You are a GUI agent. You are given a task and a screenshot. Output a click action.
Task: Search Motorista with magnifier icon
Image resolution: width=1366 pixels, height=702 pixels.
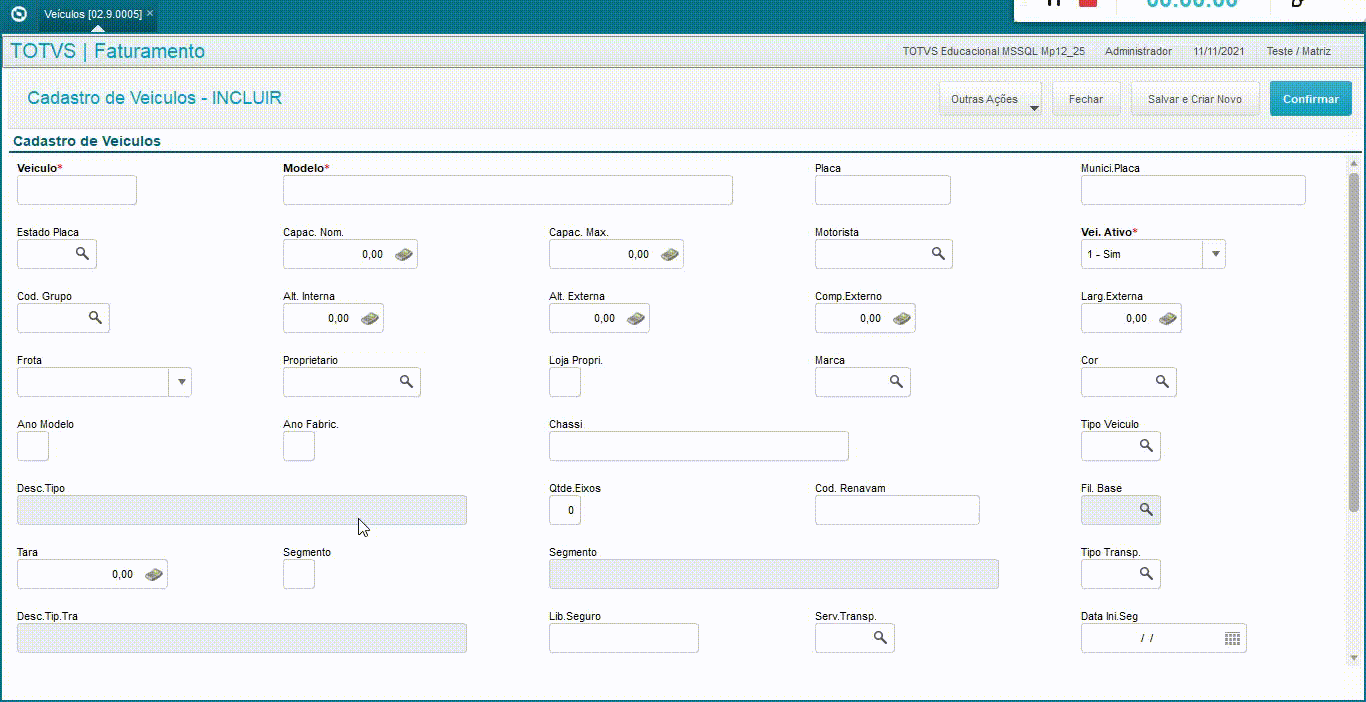[939, 254]
